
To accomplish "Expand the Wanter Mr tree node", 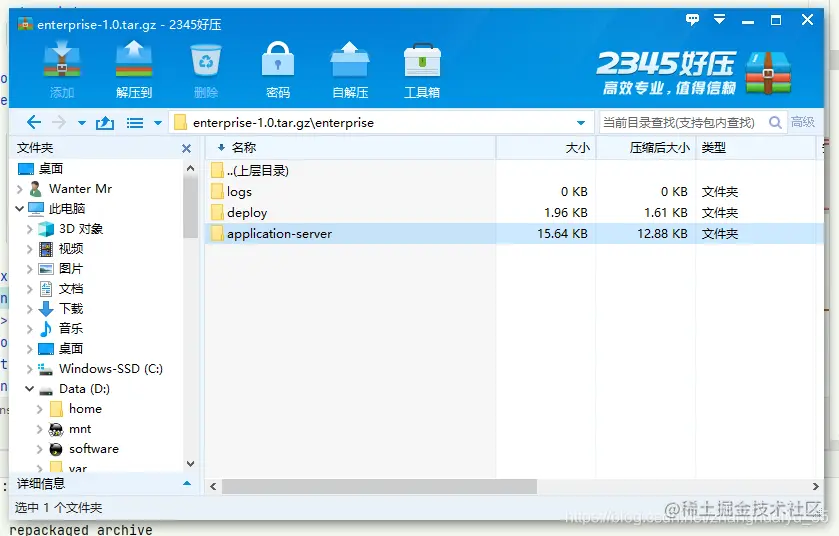I will point(20,189).
